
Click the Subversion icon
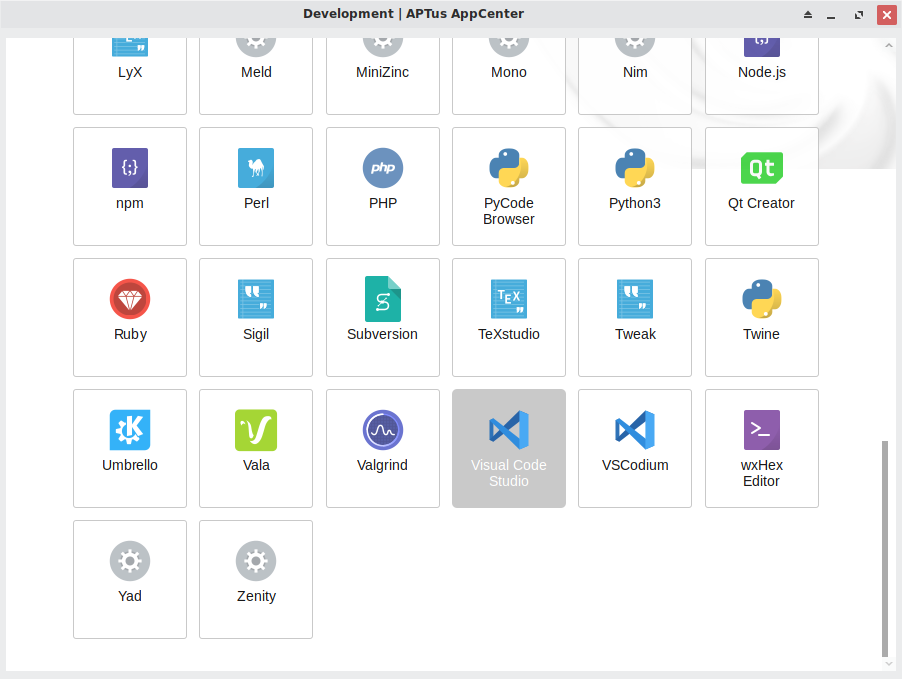coord(383,299)
